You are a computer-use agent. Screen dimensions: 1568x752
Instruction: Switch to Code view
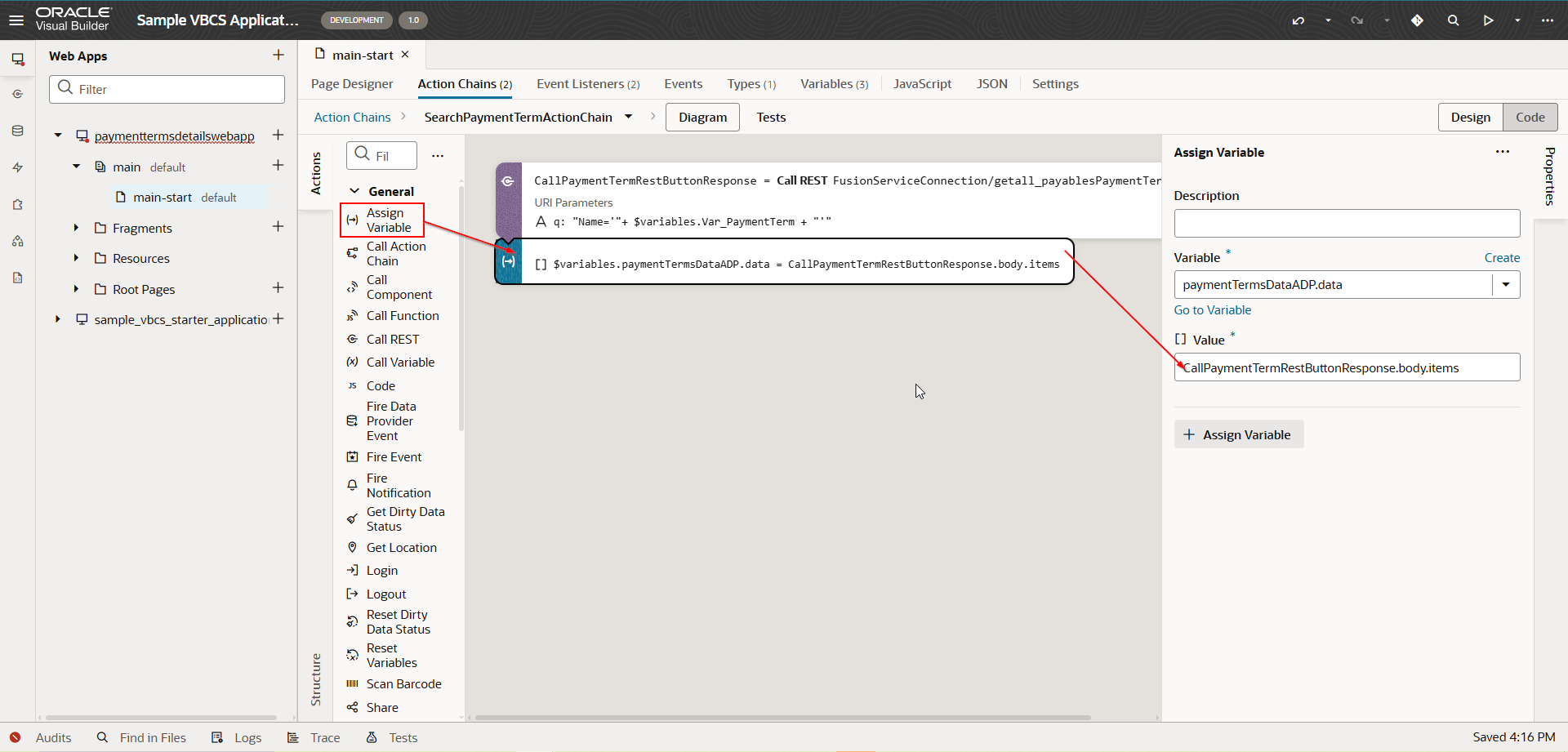1530,118
